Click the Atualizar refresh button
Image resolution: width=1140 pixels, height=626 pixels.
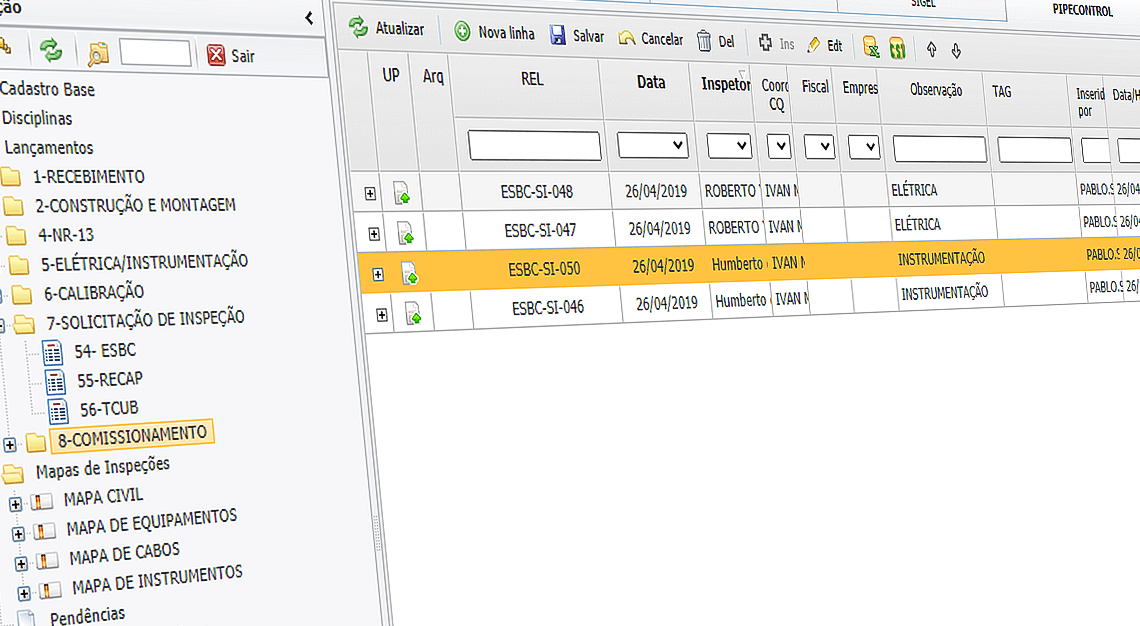click(x=386, y=30)
